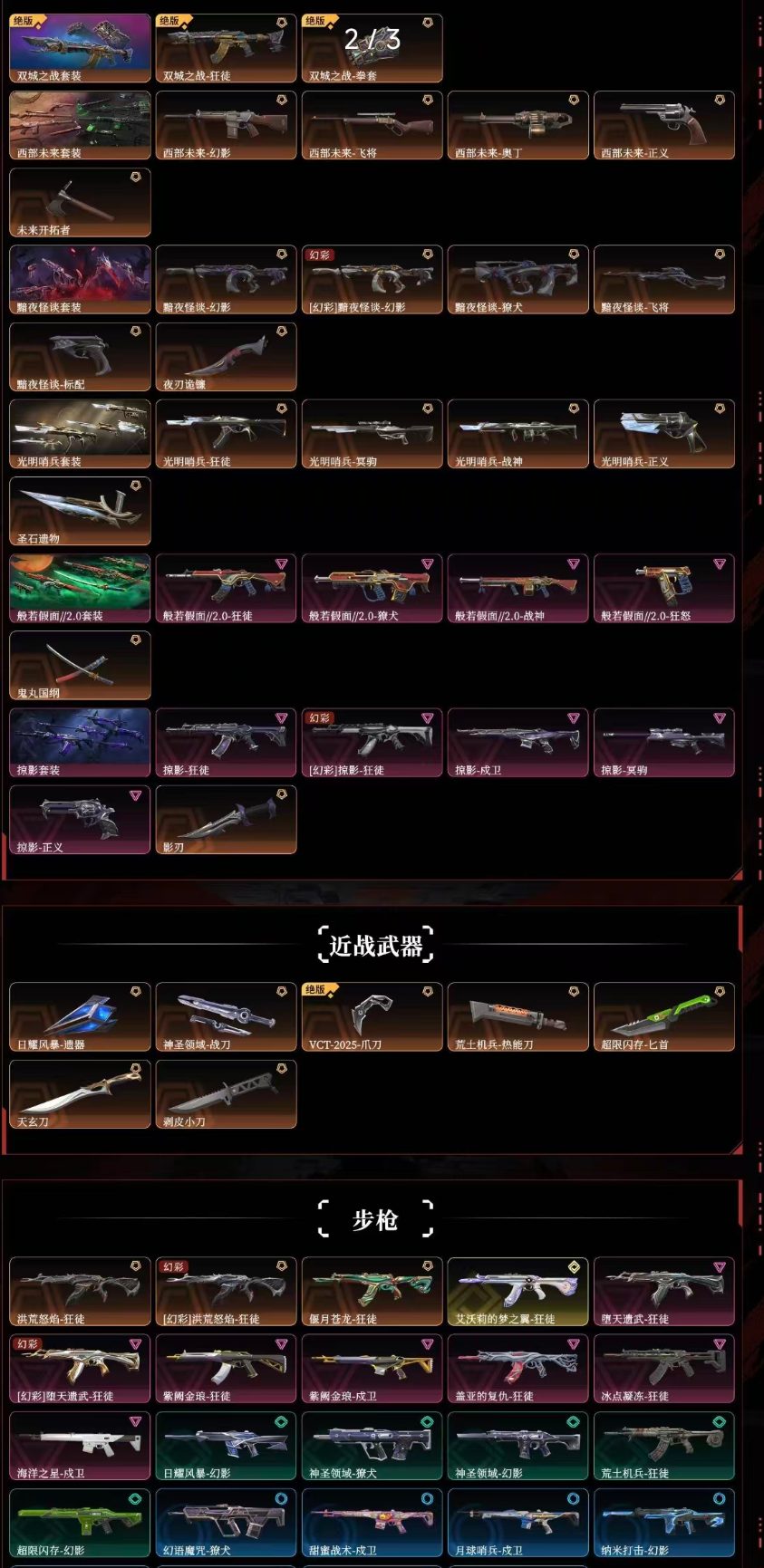Select the 掠影-正义 revolver skin
The width and height of the screenshot is (764, 1568).
[x=80, y=819]
